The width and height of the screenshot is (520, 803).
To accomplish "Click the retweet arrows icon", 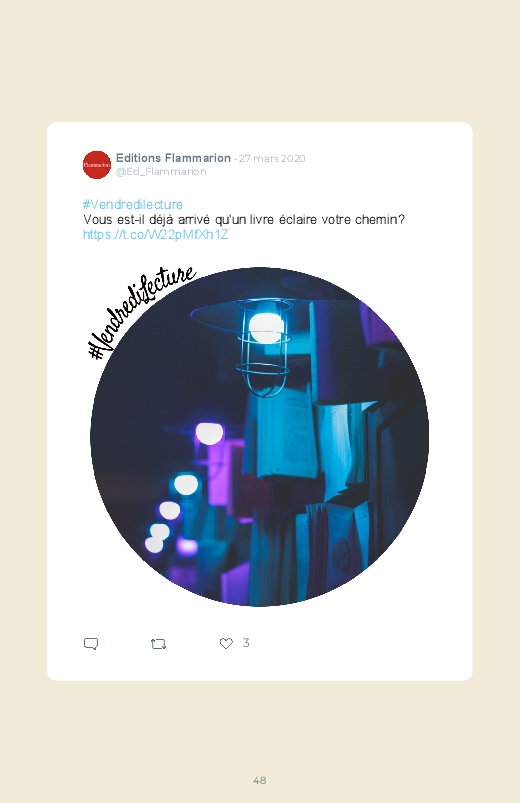I will coord(158,644).
